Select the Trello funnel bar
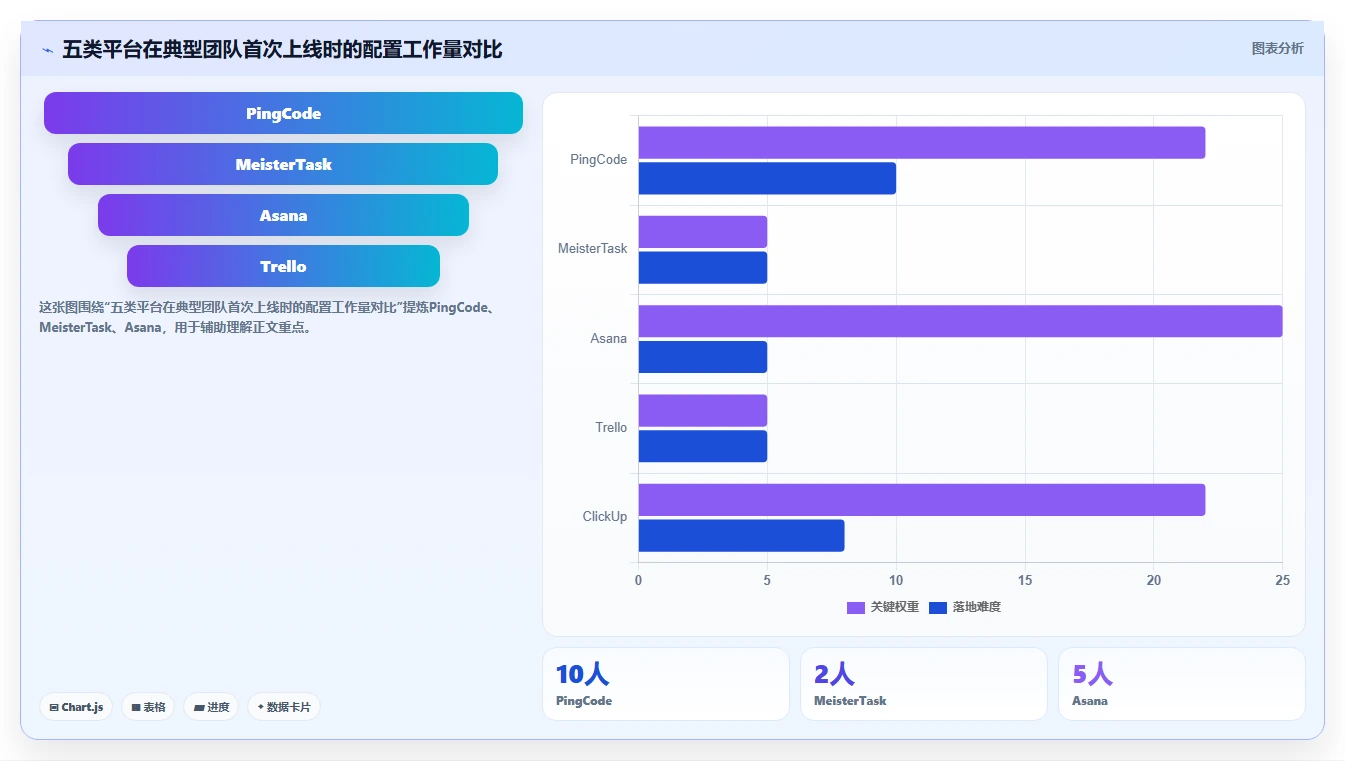Image resolution: width=1345 pixels, height=761 pixels. [x=283, y=266]
